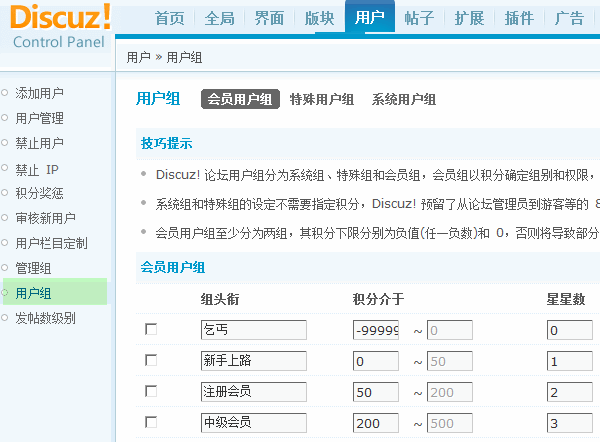Select the 系统用户组 sub-tab
The height and width of the screenshot is (442, 600).
403,99
